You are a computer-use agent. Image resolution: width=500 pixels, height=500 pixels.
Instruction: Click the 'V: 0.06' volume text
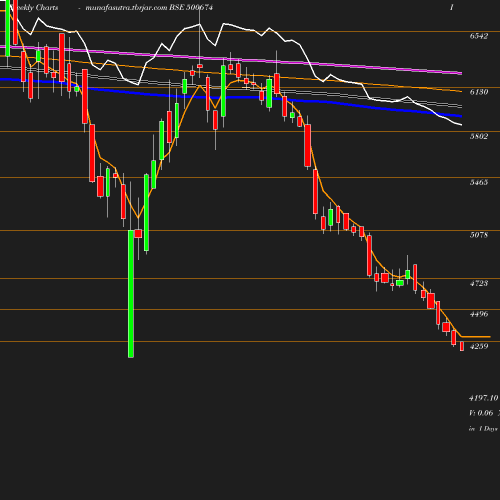[x=481, y=413]
